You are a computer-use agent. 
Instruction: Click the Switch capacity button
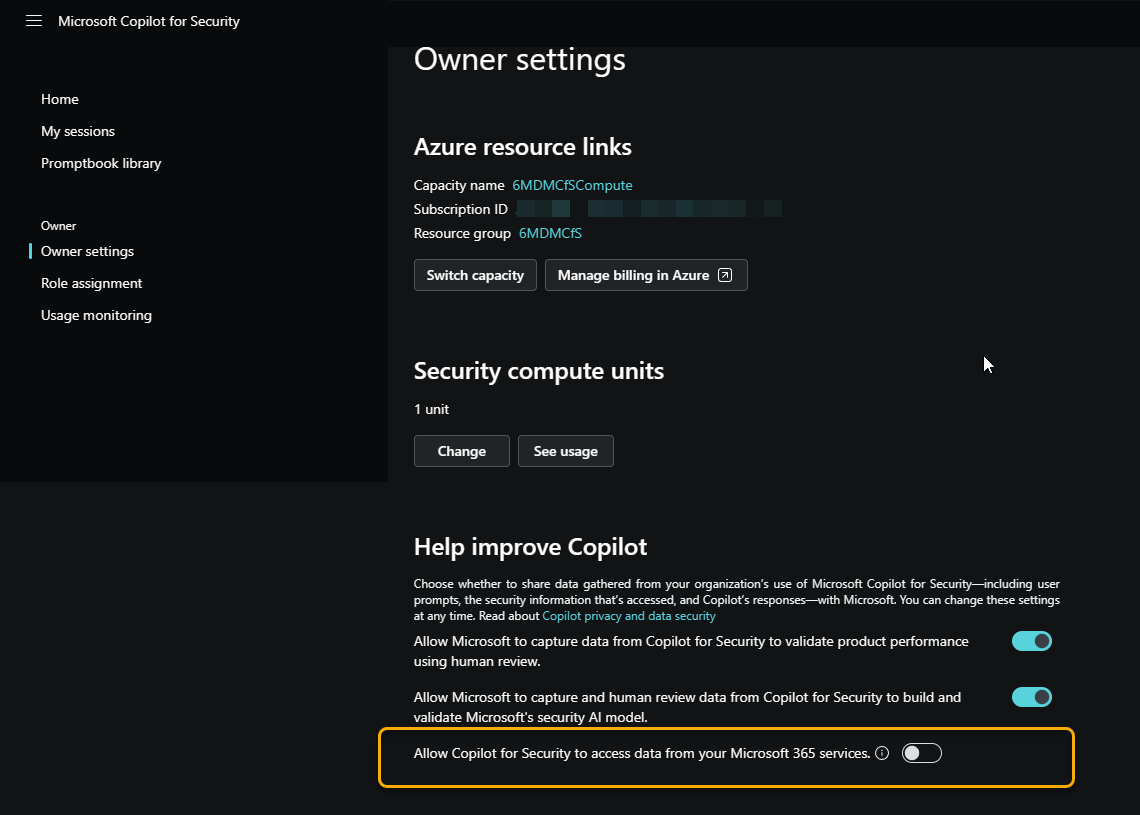[x=475, y=275]
